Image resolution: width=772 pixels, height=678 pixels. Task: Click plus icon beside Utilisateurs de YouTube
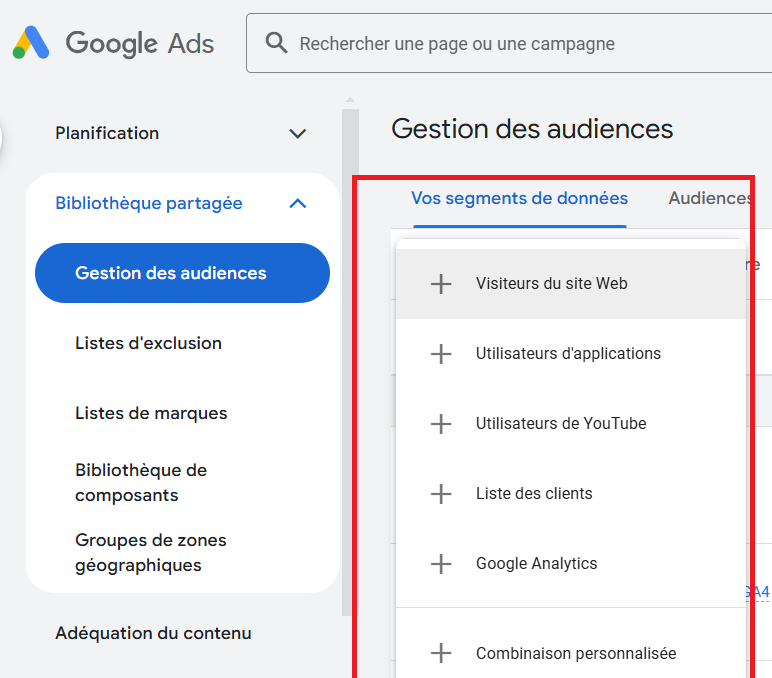click(441, 424)
